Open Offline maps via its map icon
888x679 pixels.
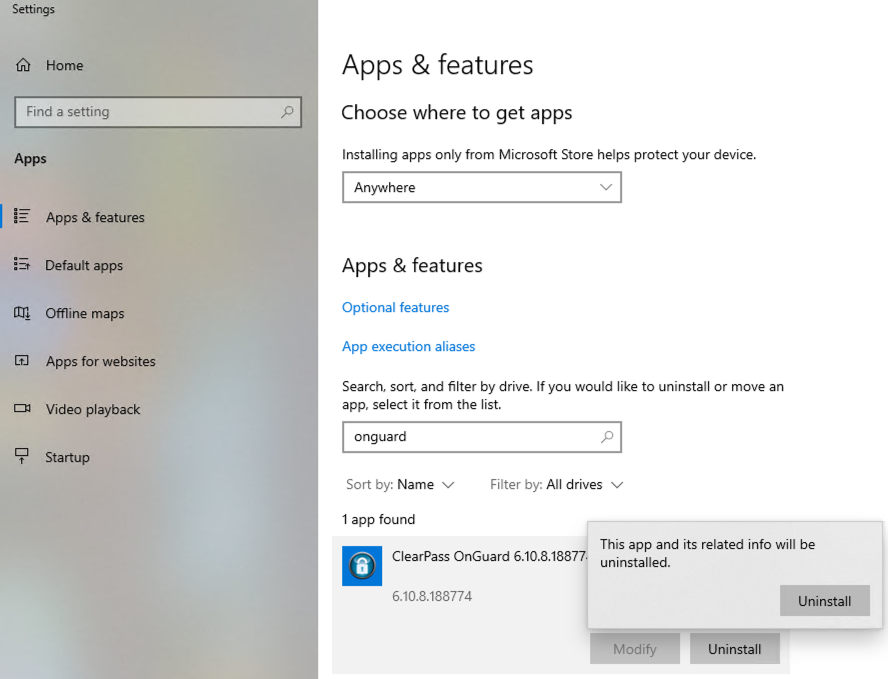[22, 313]
